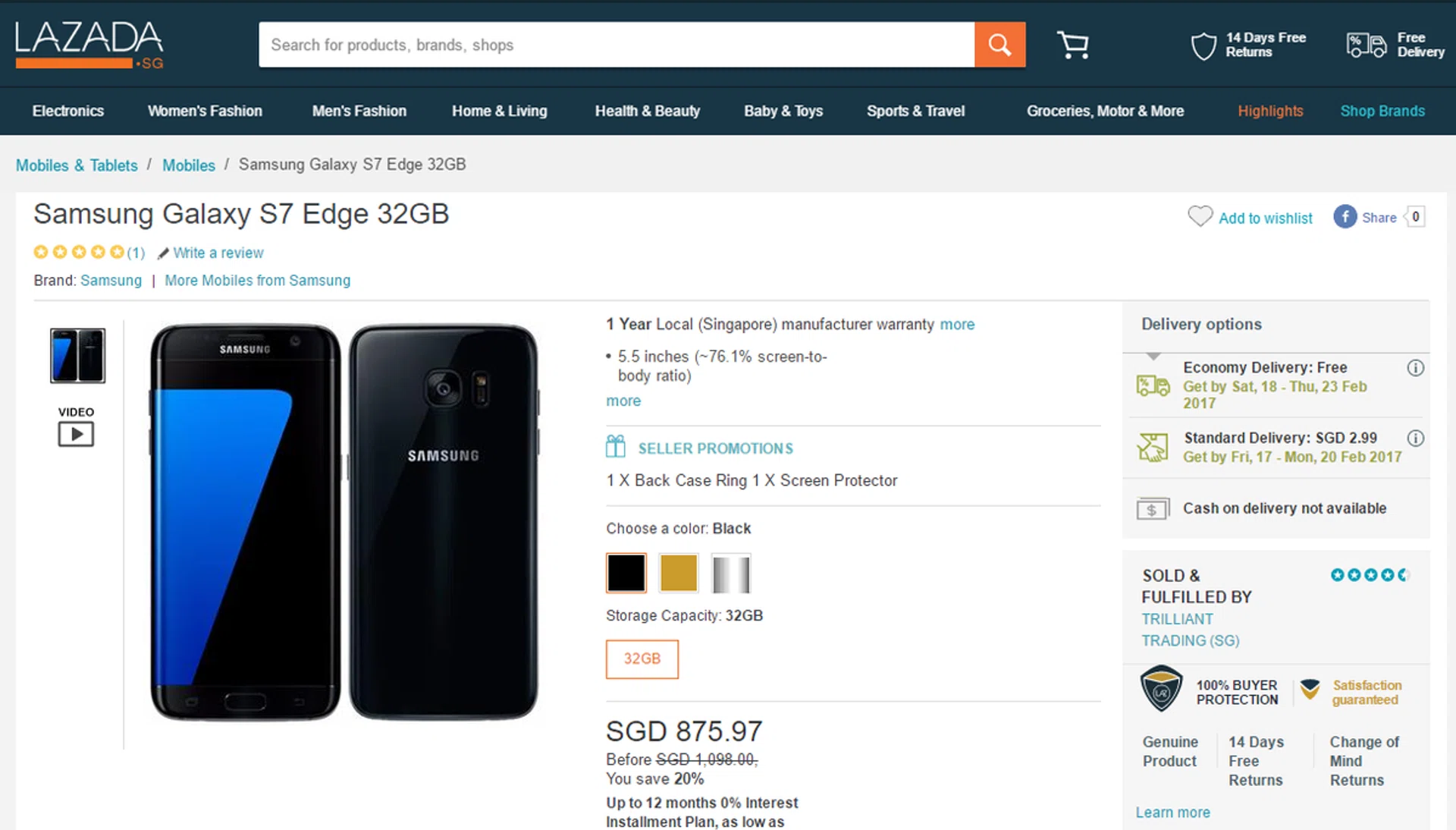Click the Facebook share icon

[1345, 217]
